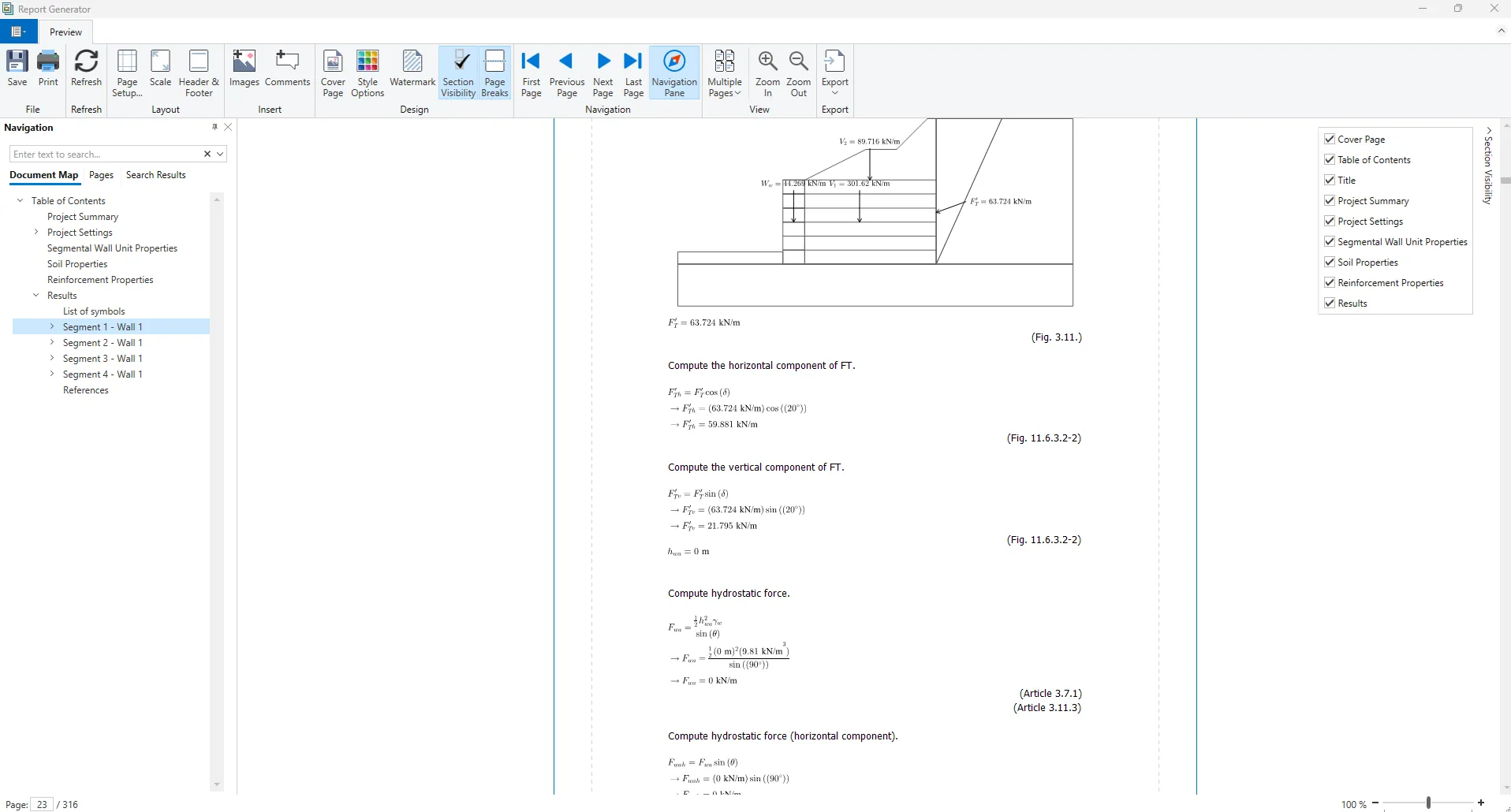Screen dimensions: 1511x812
Task: Open Segmental Wall Unit Properties entry
Action: pos(112,248)
